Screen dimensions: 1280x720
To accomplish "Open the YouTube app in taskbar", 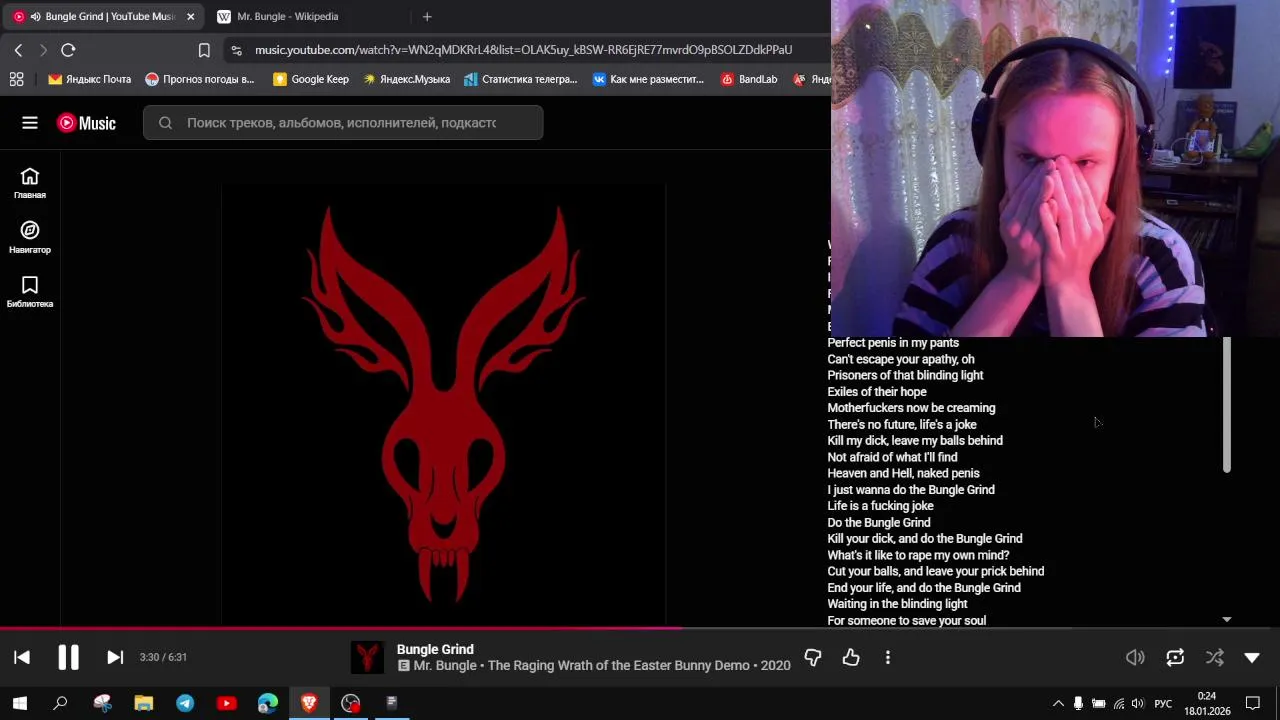I will [226, 703].
